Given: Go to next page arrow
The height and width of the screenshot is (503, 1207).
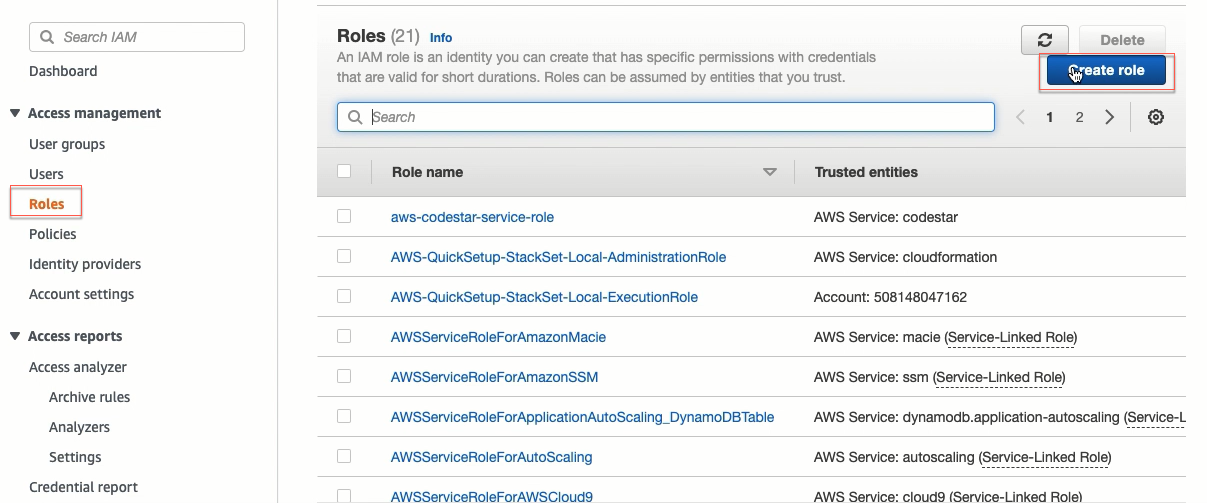Looking at the screenshot, I should 1109,117.
